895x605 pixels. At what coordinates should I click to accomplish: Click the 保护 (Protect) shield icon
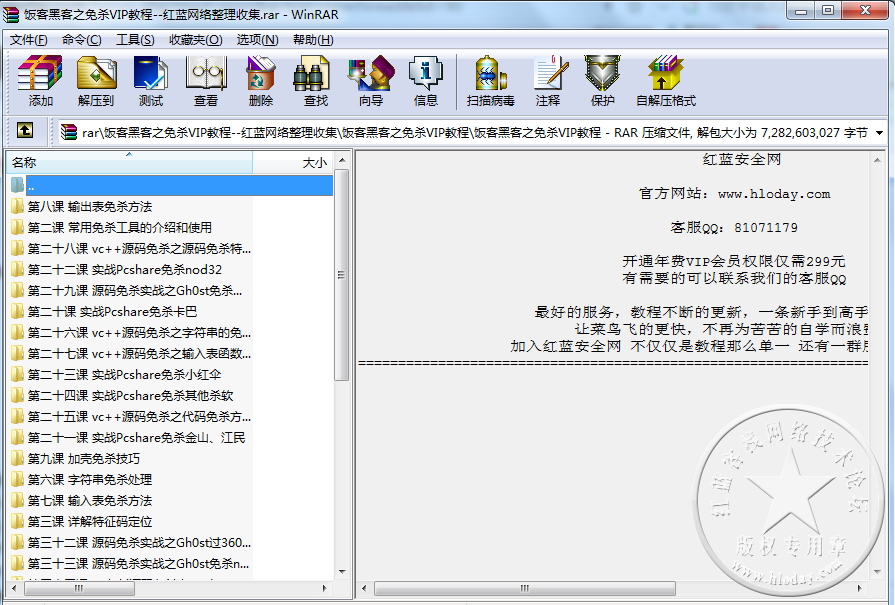click(603, 80)
